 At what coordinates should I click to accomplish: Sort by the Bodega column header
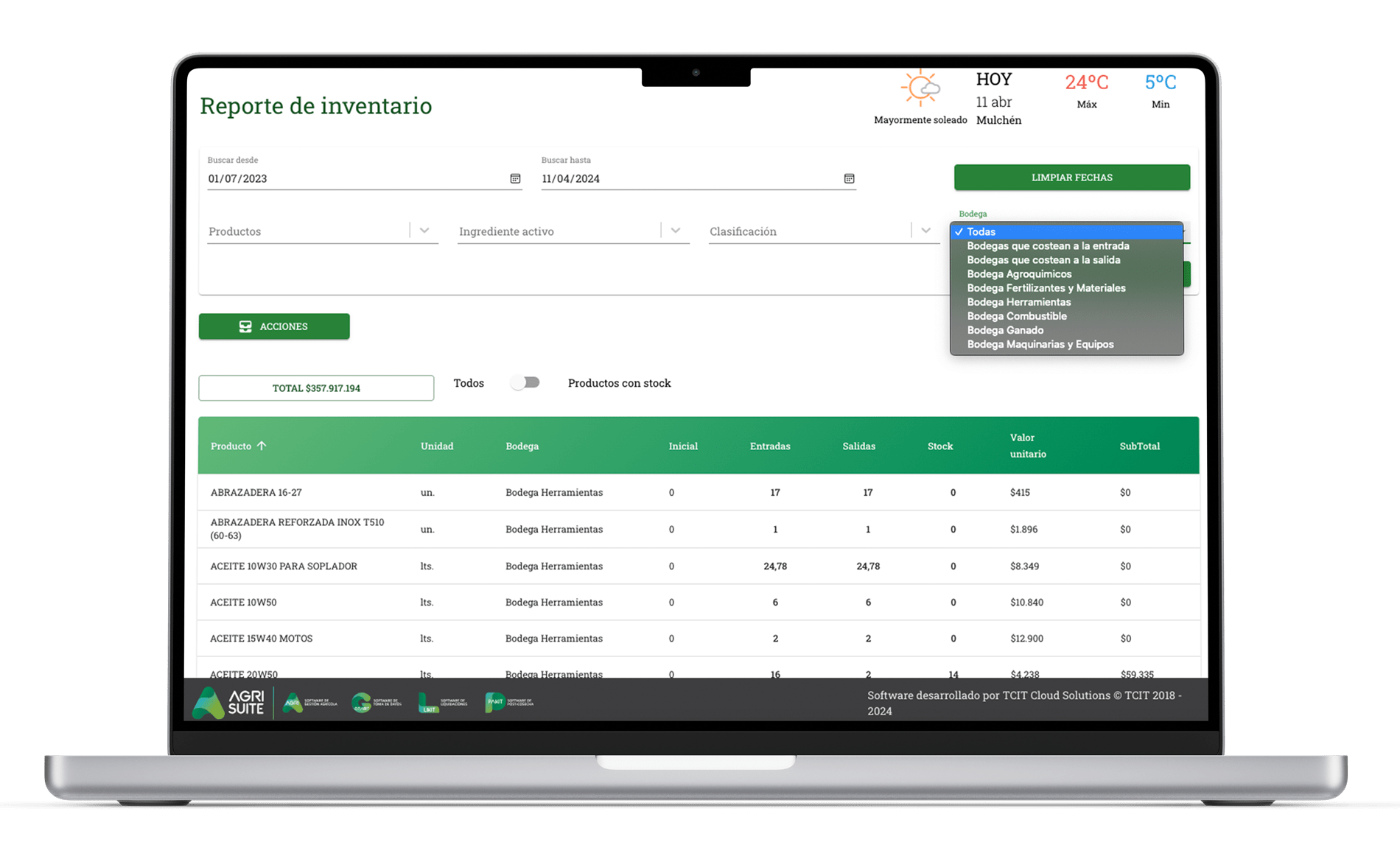[522, 446]
